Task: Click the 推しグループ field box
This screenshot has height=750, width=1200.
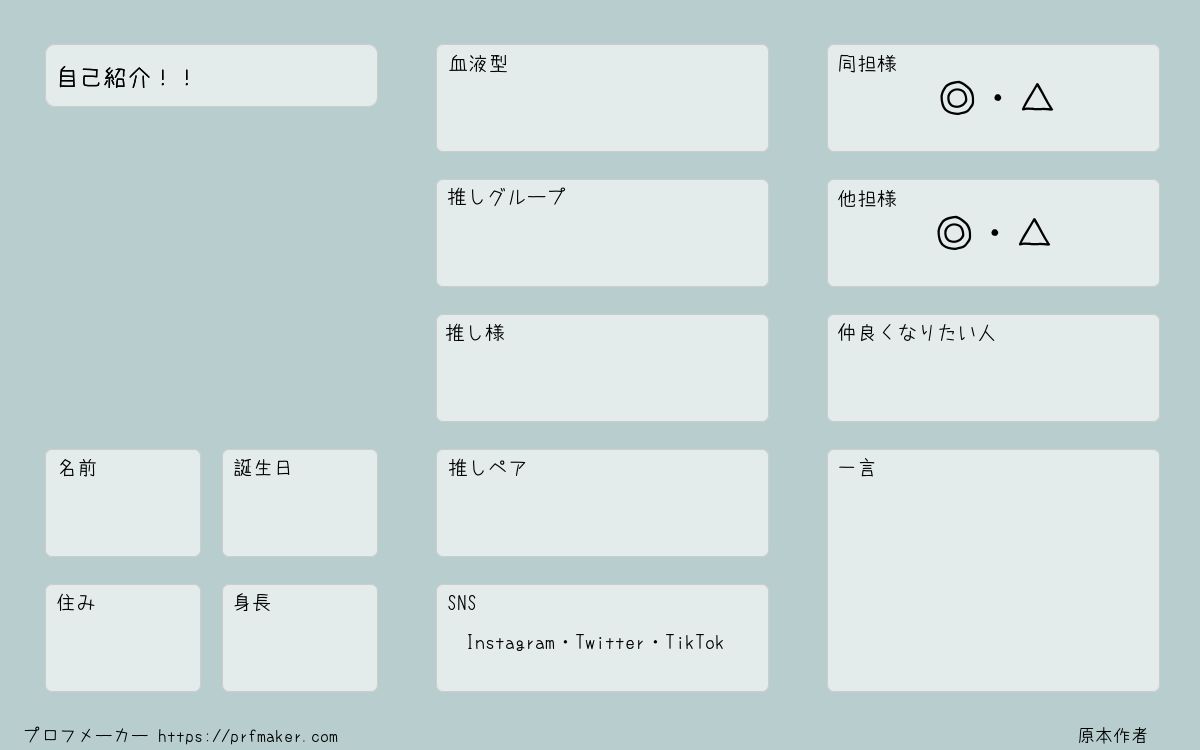Action: tap(602, 233)
